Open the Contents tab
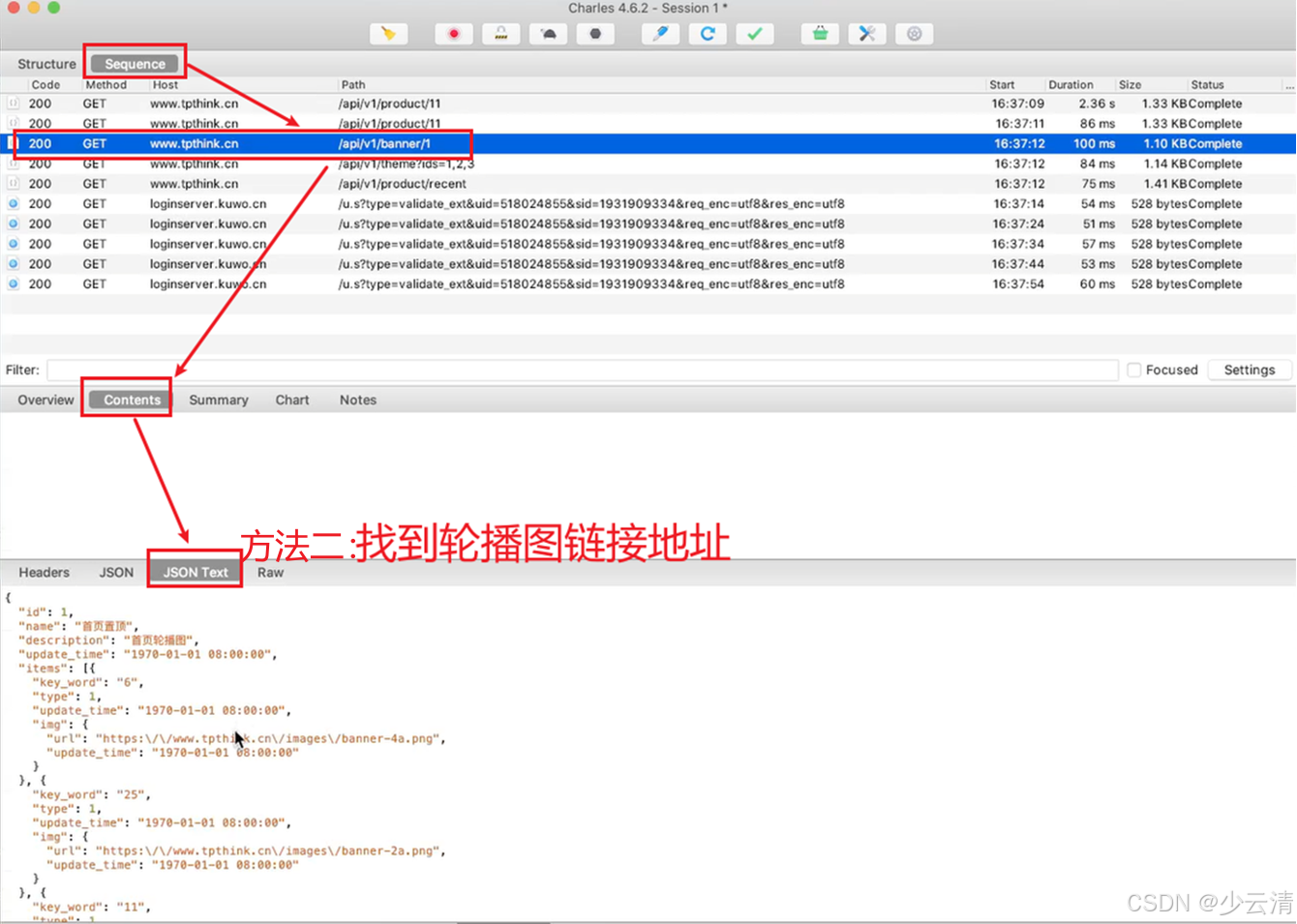 tap(132, 400)
